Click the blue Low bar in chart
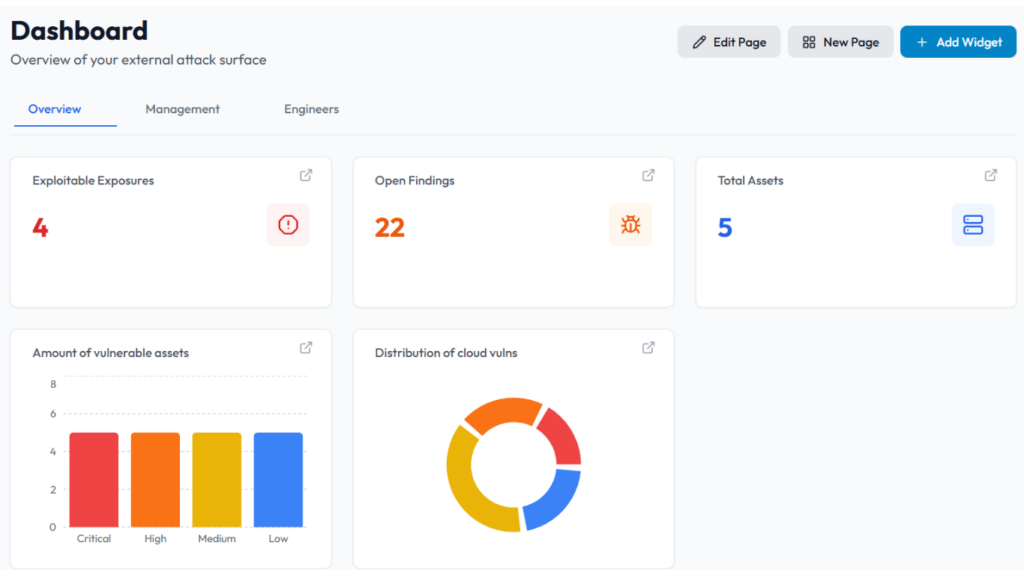Image resolution: width=1024 pixels, height=576 pixels. [x=278, y=480]
